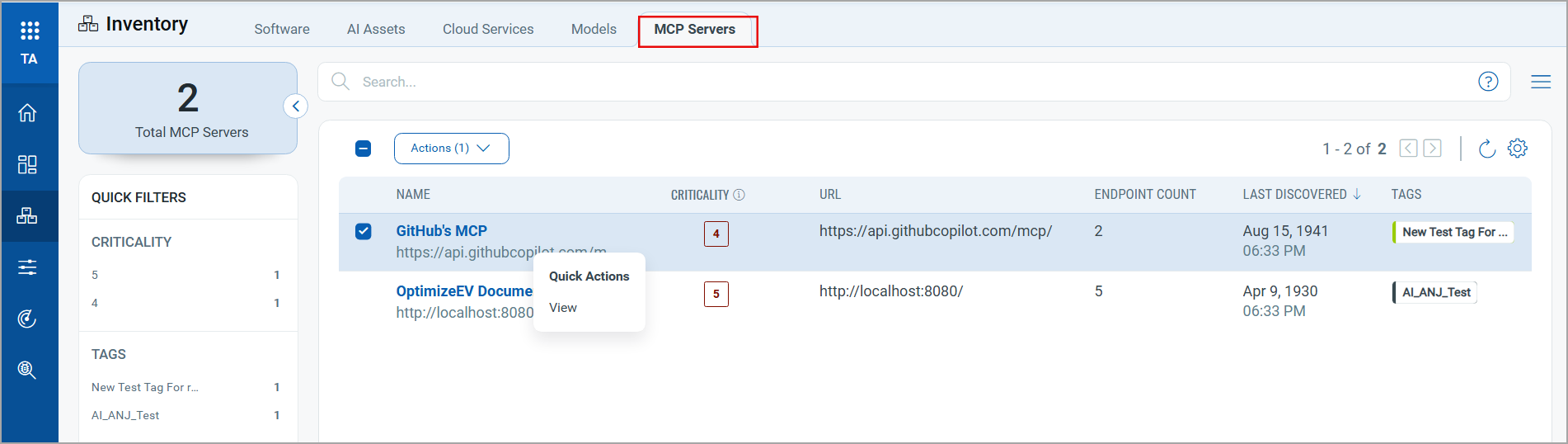Filter by New Test Tag For r... tag
The width and height of the screenshot is (1568, 444).
coord(186,387)
